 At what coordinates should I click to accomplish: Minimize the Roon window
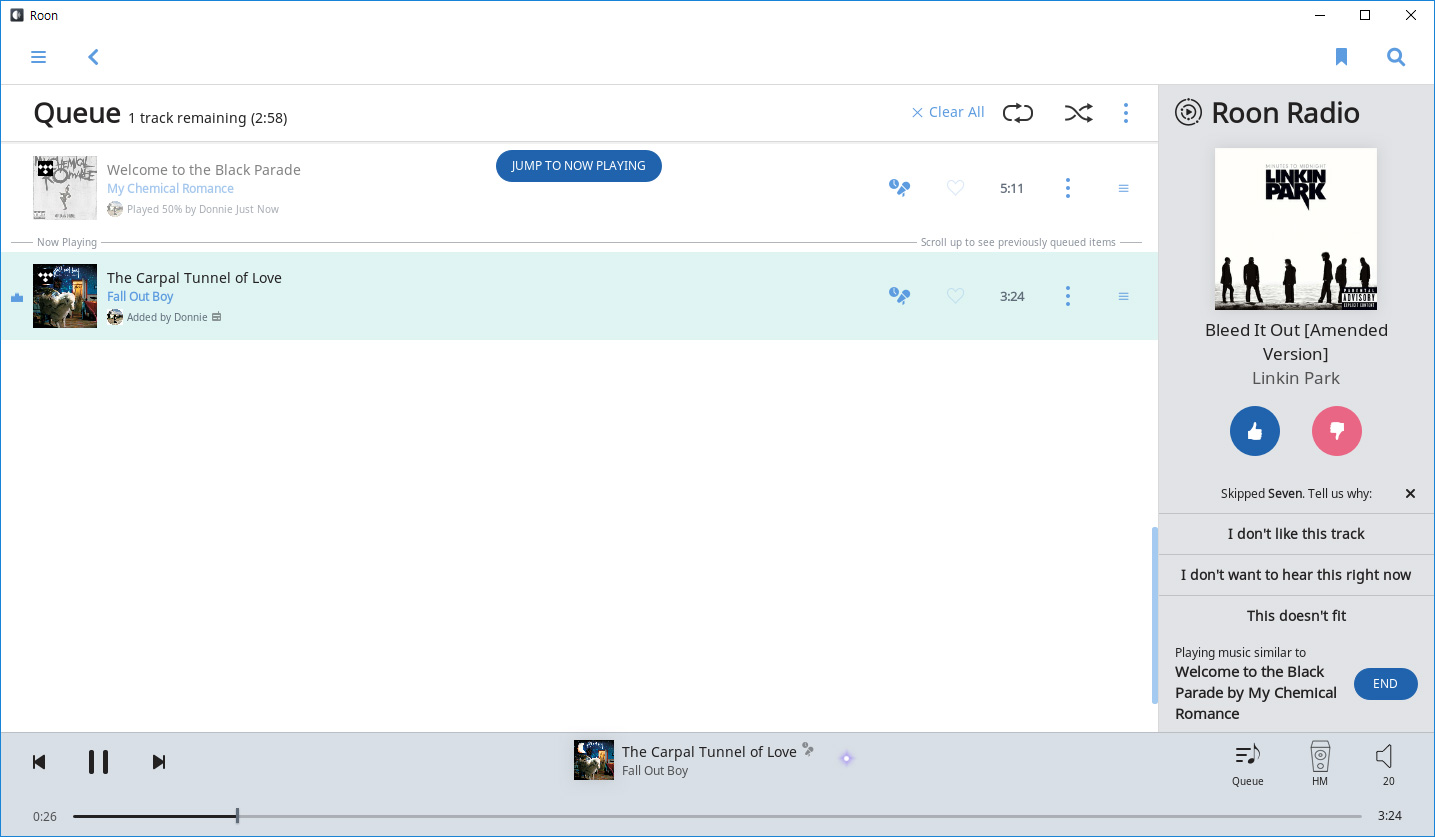[x=1319, y=15]
